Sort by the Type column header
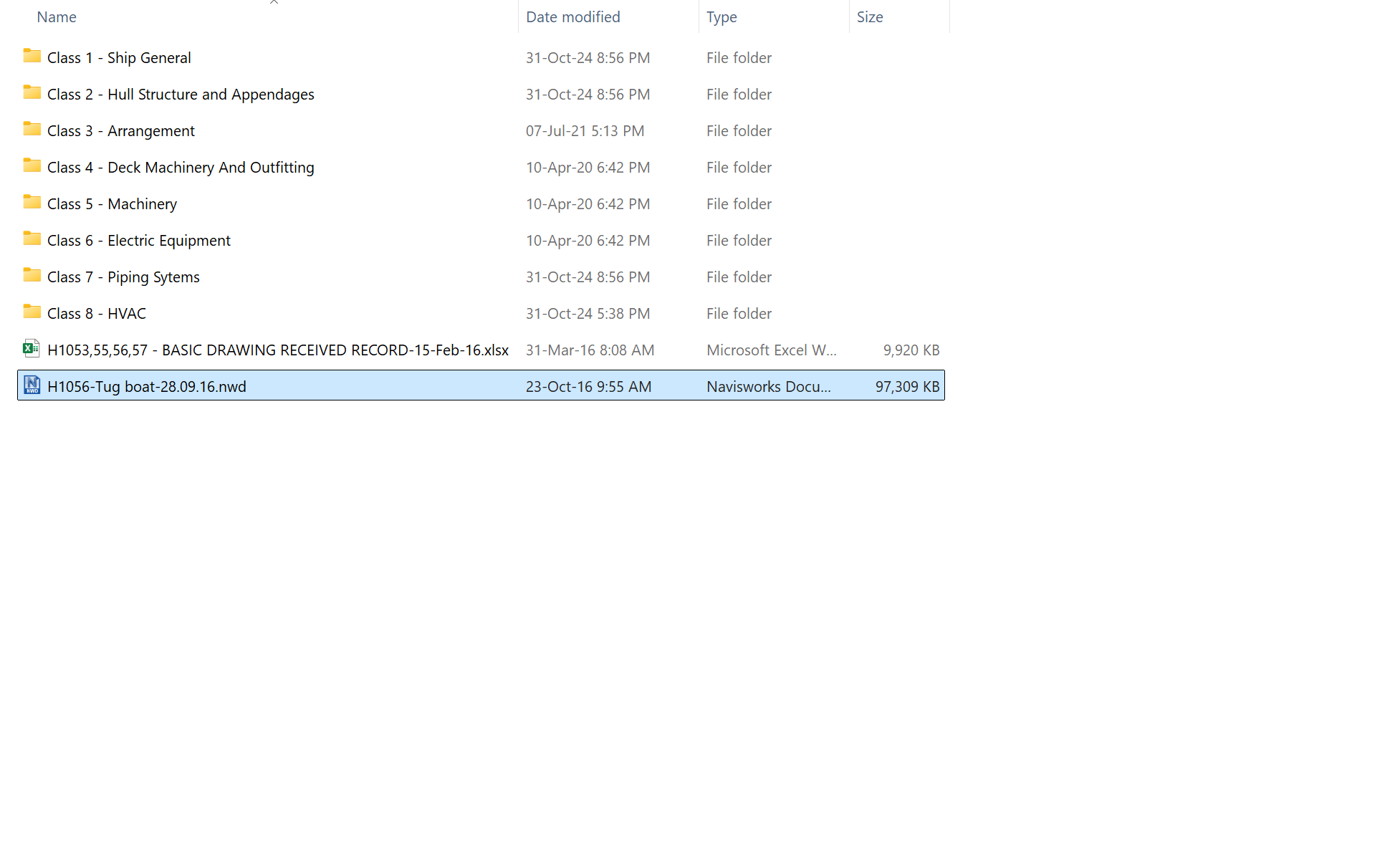1400x864 pixels. tap(721, 17)
